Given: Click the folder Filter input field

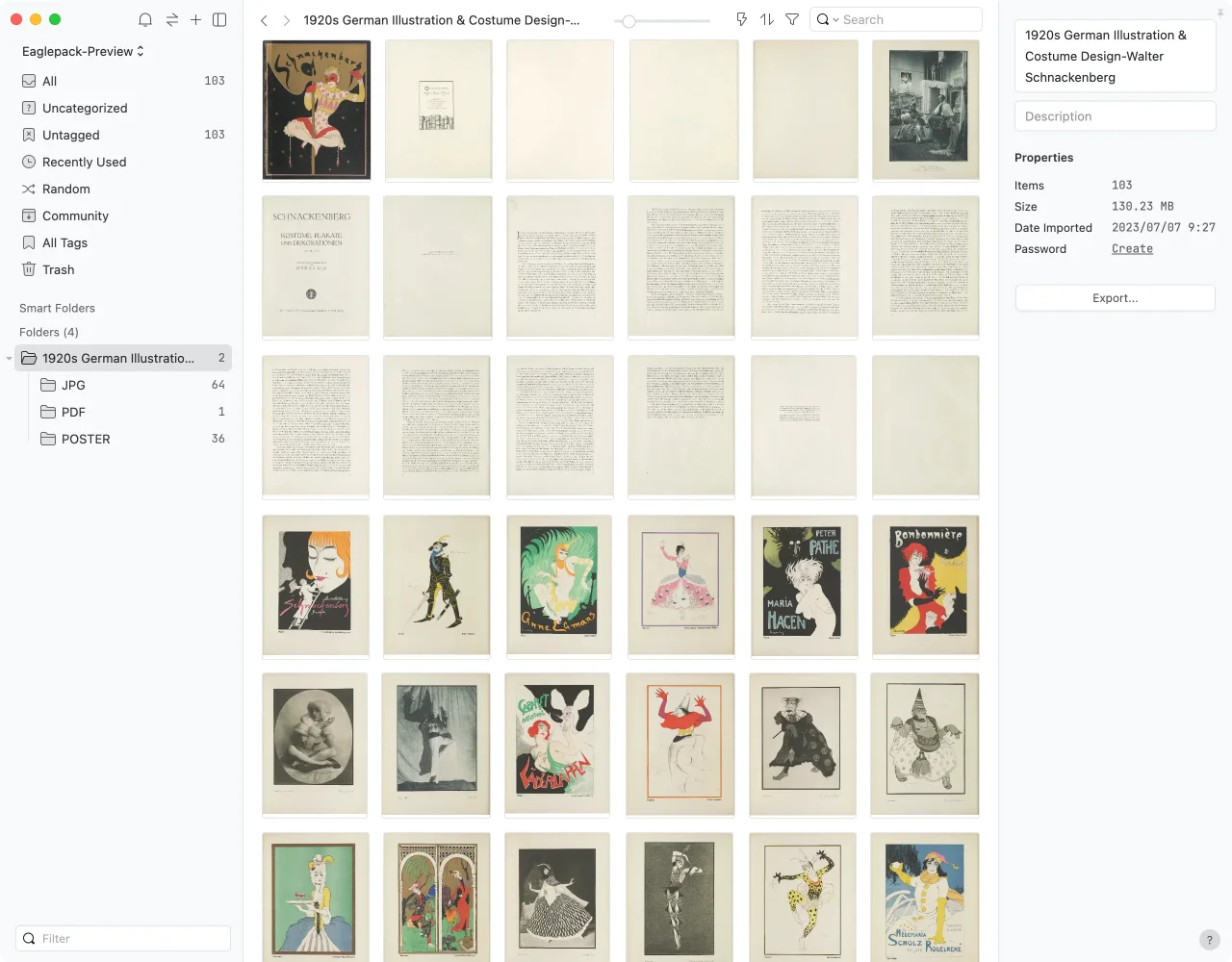Looking at the screenshot, I should tap(123, 938).
